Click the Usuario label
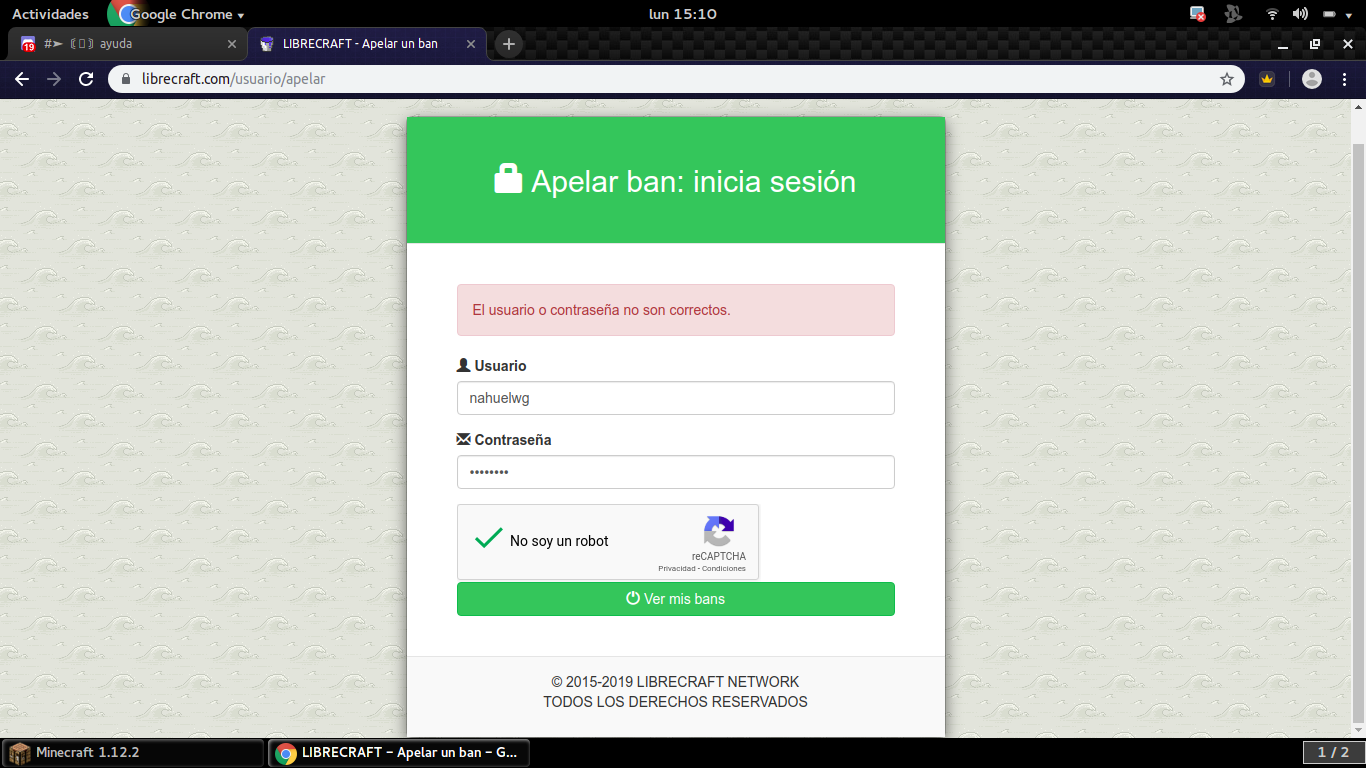 [x=500, y=366]
